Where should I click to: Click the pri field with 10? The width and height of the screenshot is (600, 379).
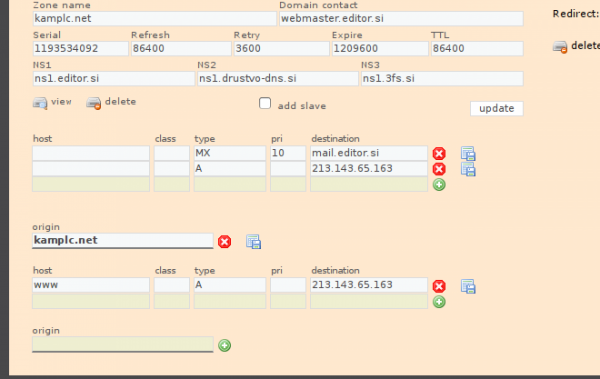(x=288, y=153)
